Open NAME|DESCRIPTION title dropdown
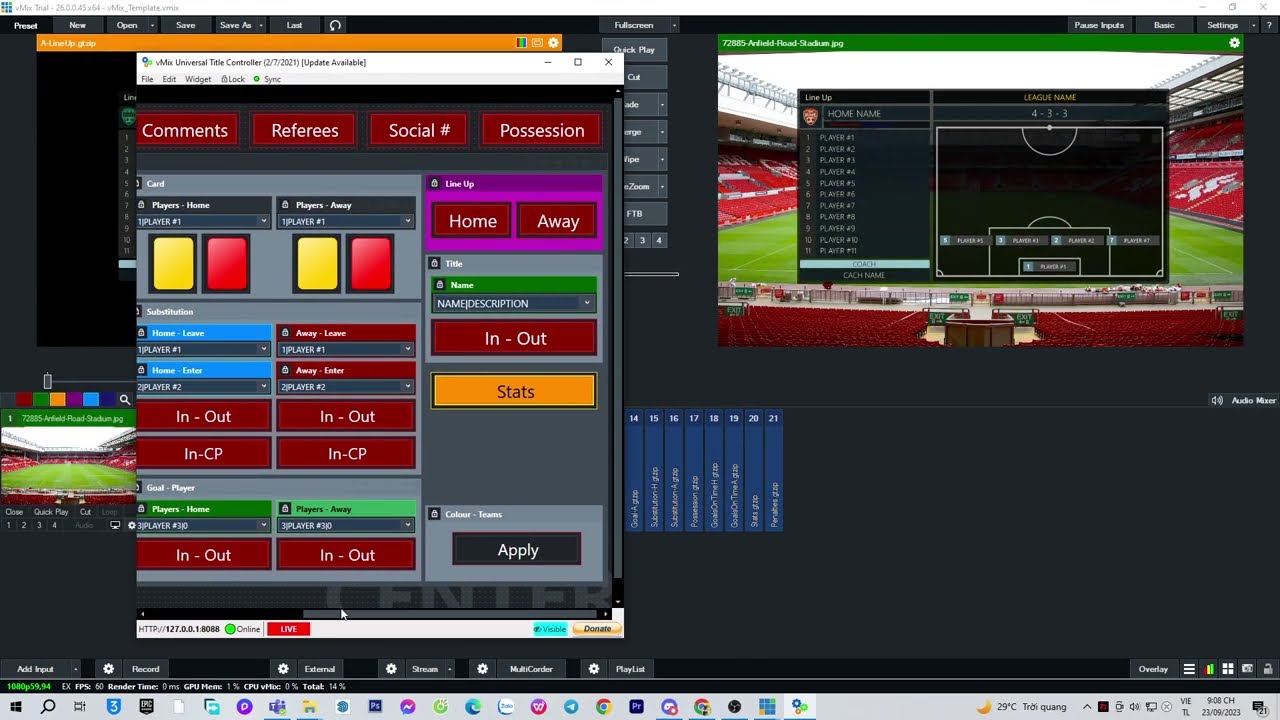Image resolution: width=1280 pixels, height=720 pixels. (514, 304)
